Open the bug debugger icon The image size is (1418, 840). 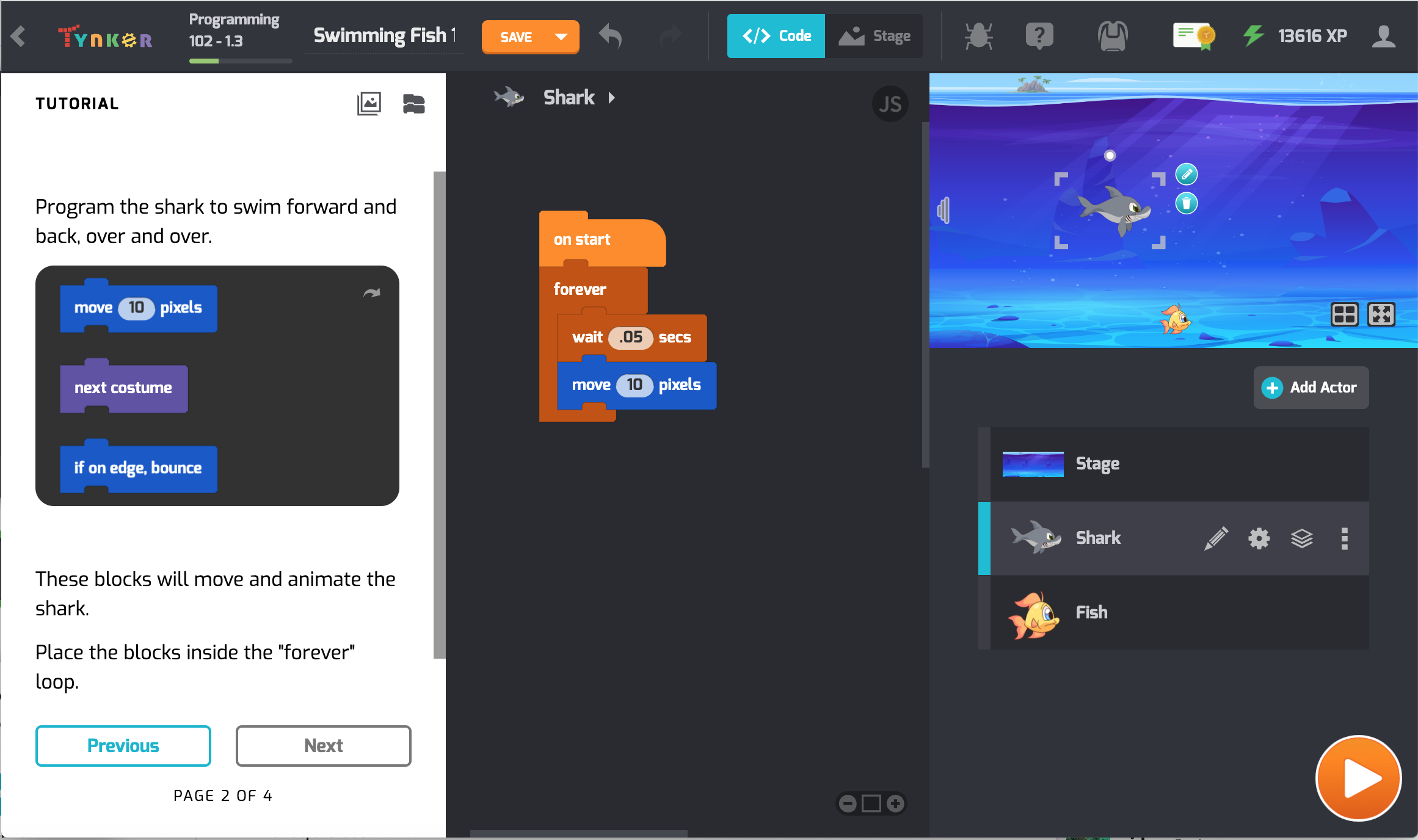point(978,36)
